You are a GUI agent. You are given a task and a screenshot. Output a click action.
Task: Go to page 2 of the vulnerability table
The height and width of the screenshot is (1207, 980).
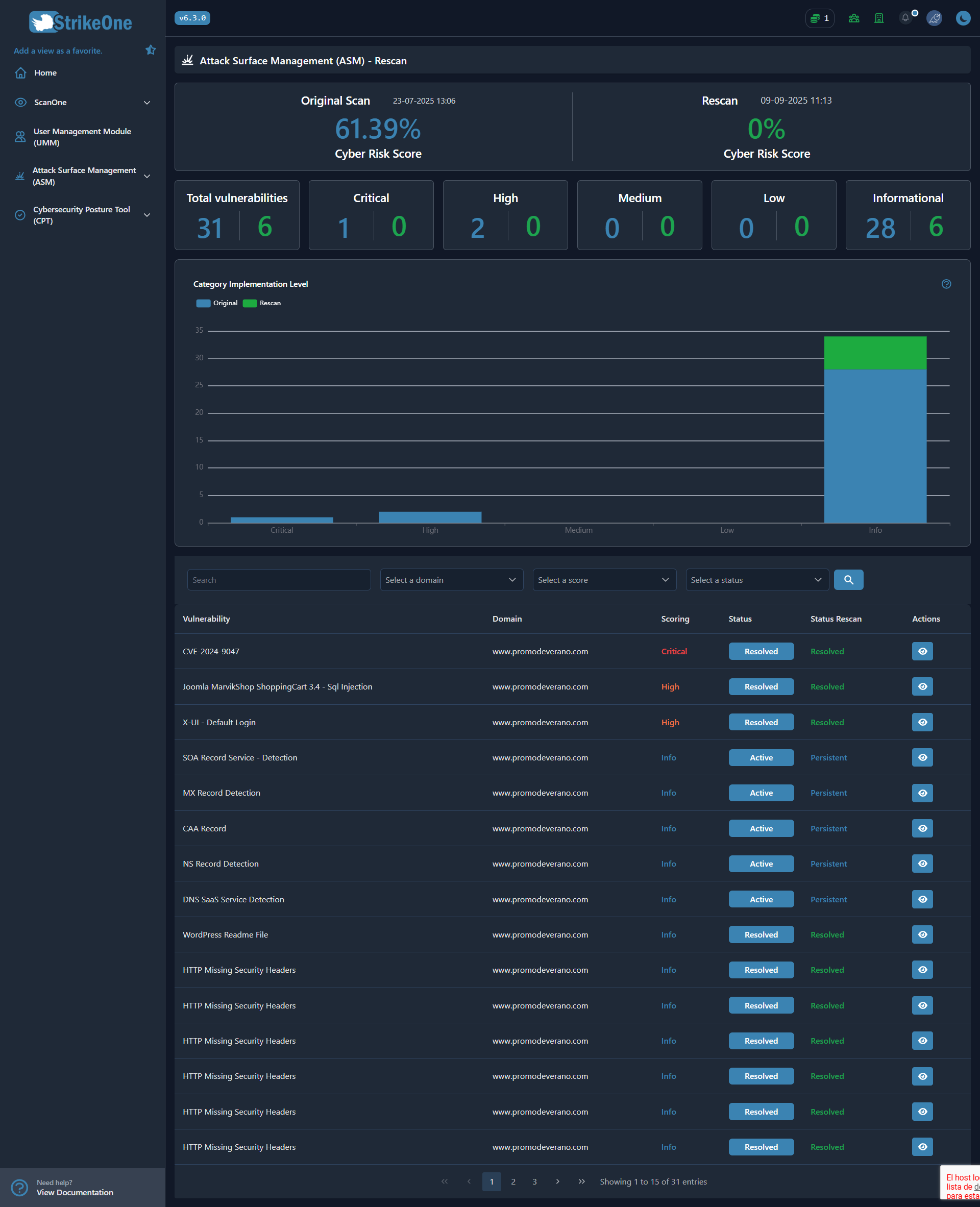pyautogui.click(x=512, y=1181)
